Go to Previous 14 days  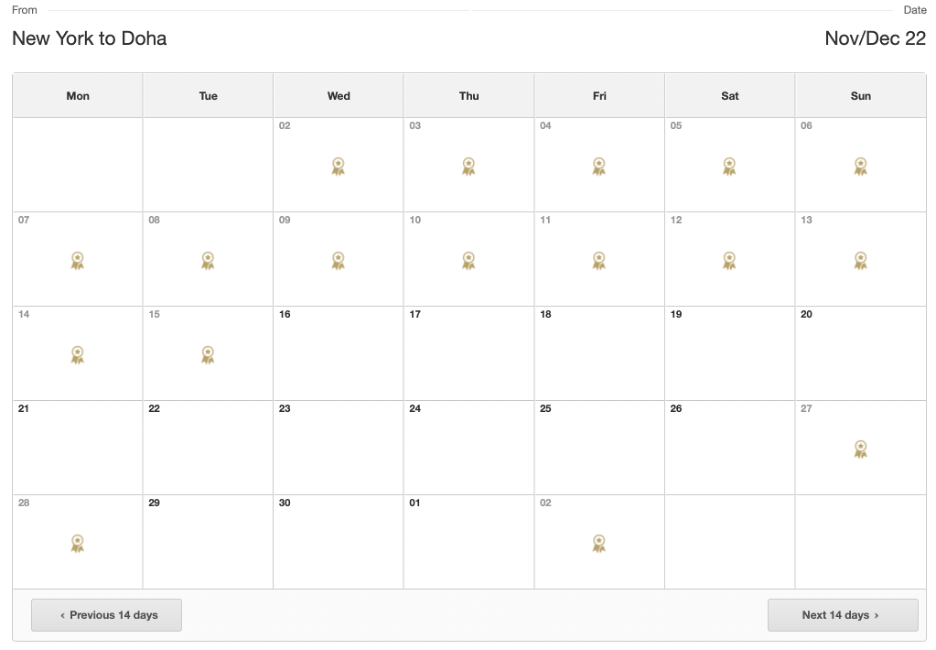click(107, 615)
